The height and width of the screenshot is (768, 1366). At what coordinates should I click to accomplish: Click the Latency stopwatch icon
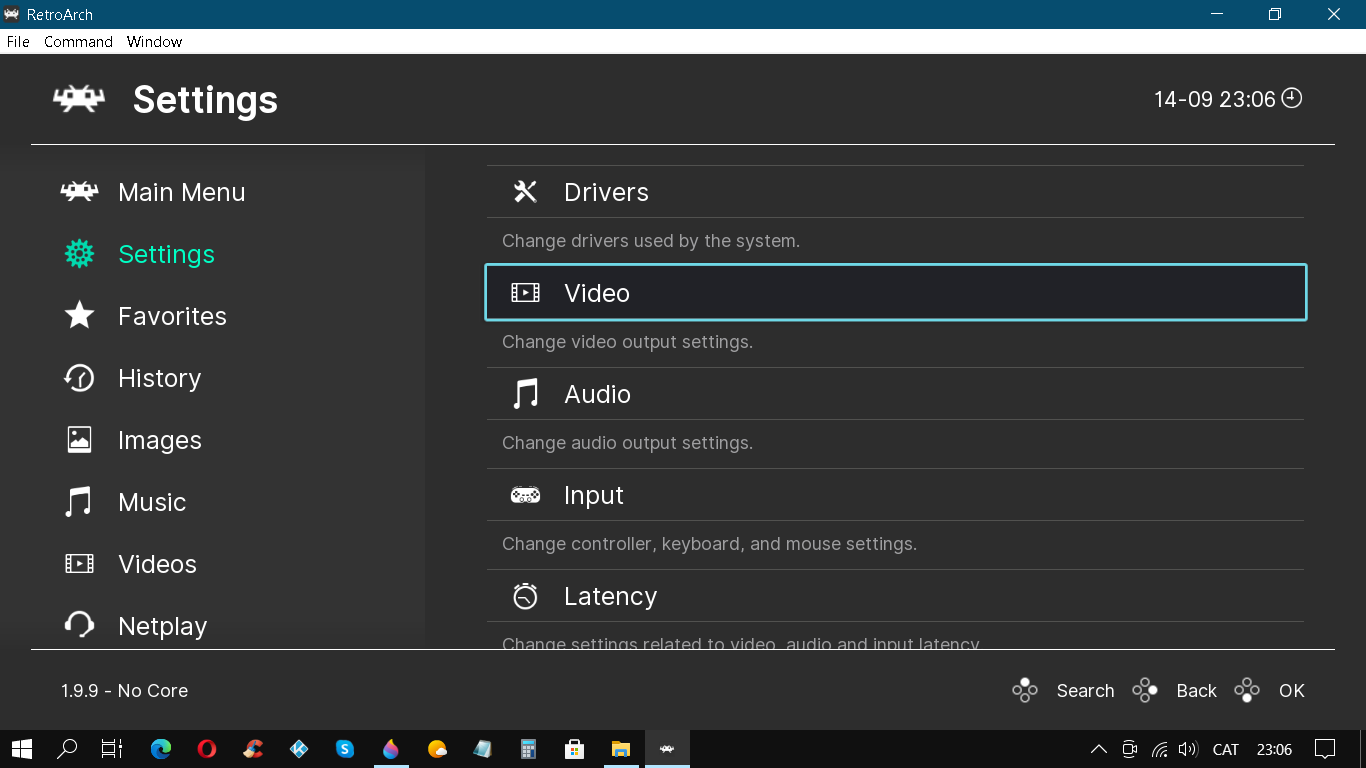525,596
